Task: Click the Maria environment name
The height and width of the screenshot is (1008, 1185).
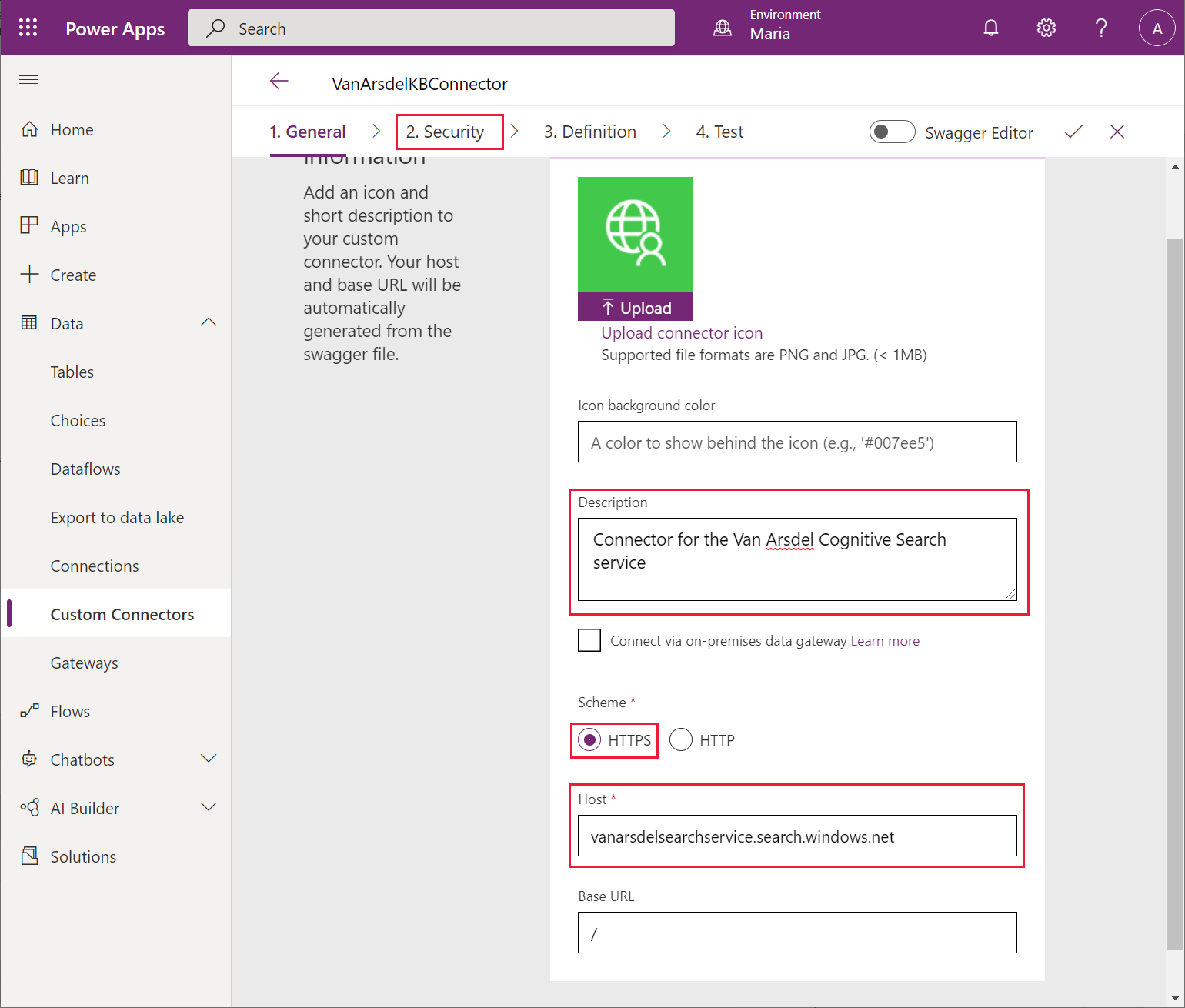Action: coord(770,34)
